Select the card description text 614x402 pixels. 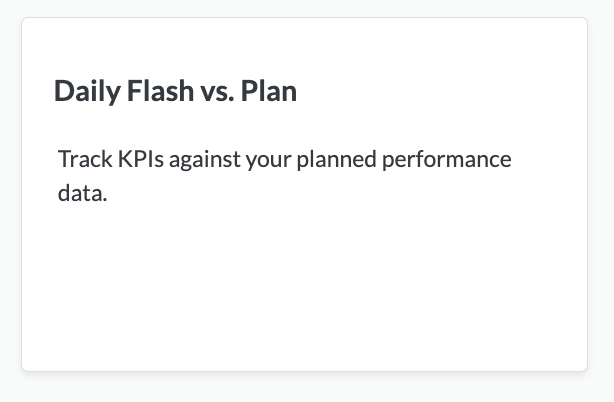(284, 176)
